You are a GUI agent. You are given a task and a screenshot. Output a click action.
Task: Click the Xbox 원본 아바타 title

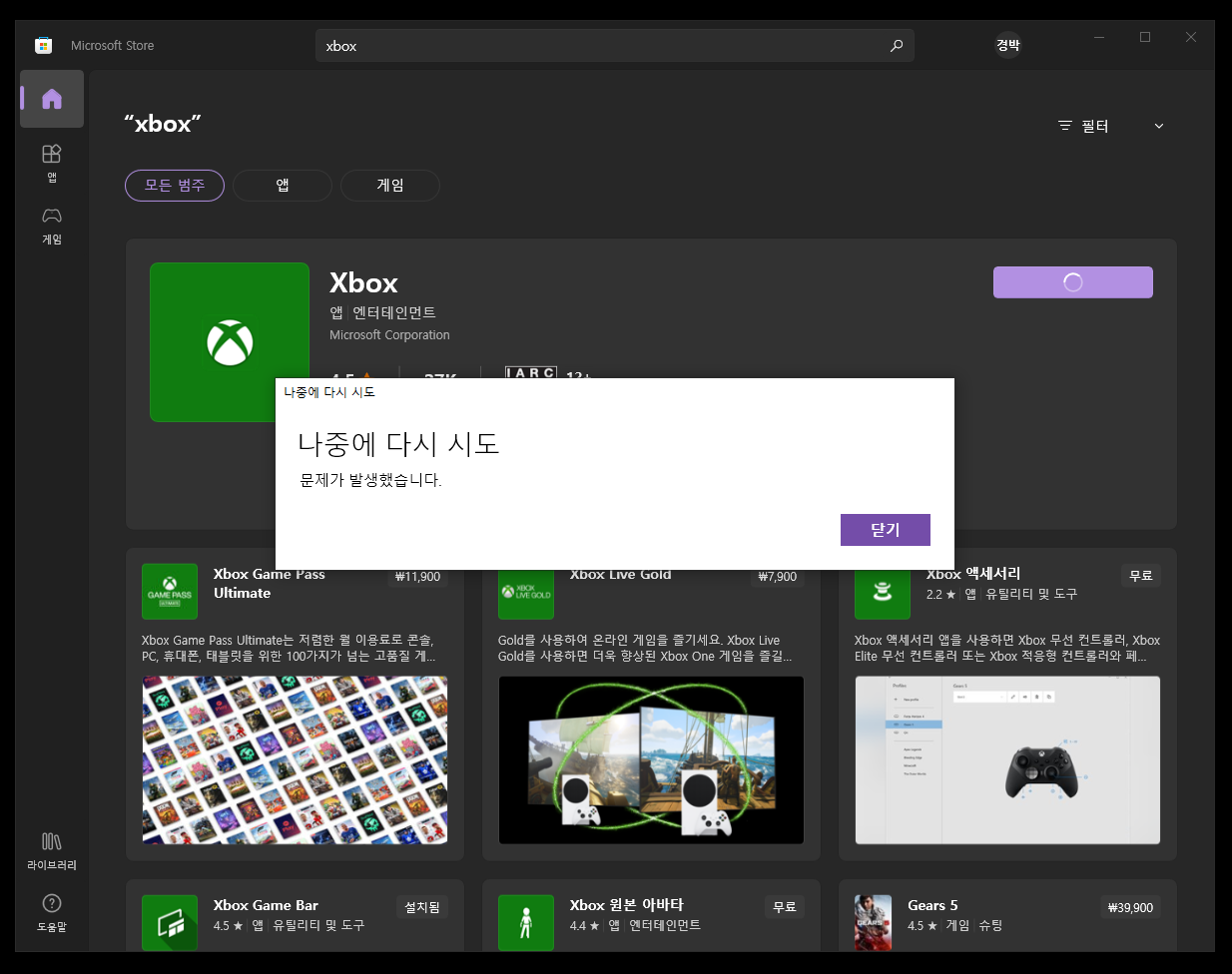click(627, 905)
